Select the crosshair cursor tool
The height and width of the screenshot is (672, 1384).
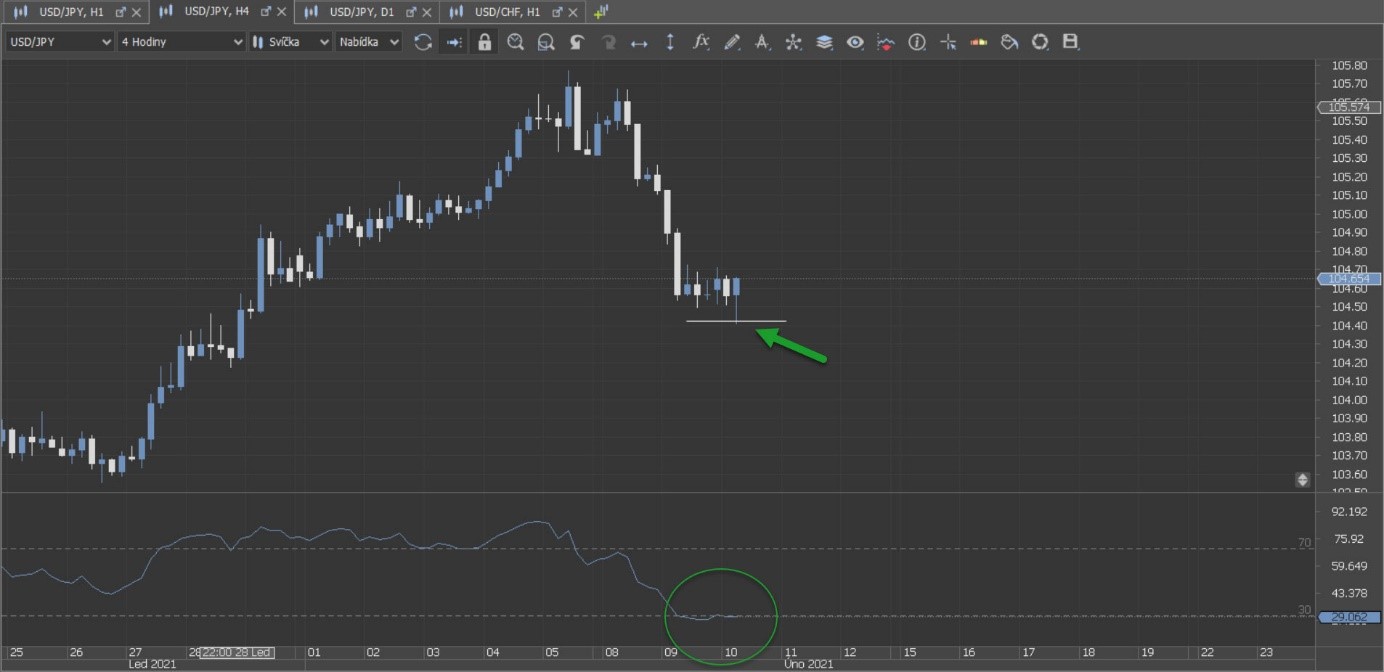coord(948,42)
